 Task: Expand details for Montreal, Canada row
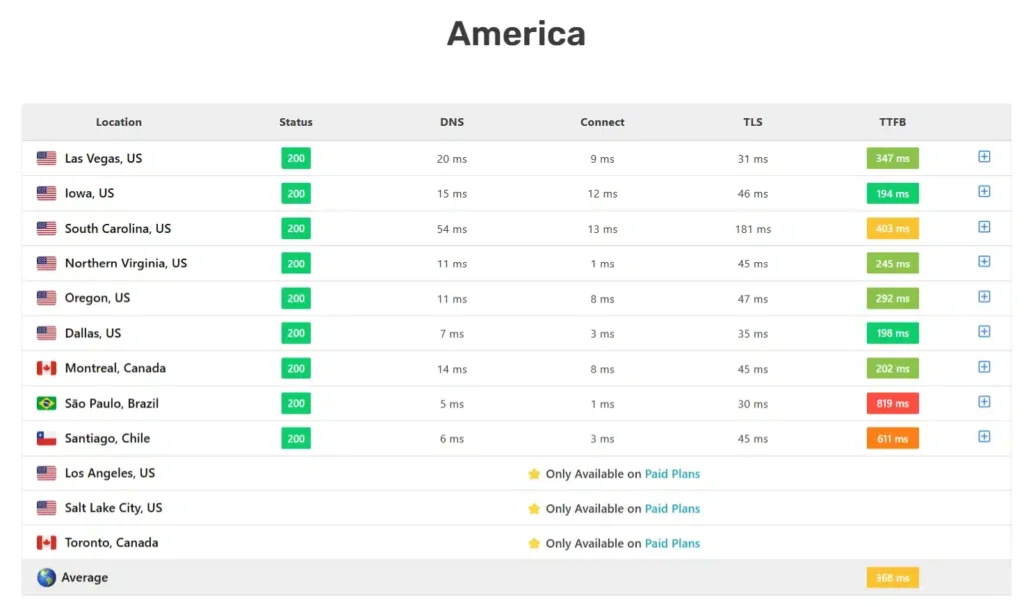click(x=984, y=367)
